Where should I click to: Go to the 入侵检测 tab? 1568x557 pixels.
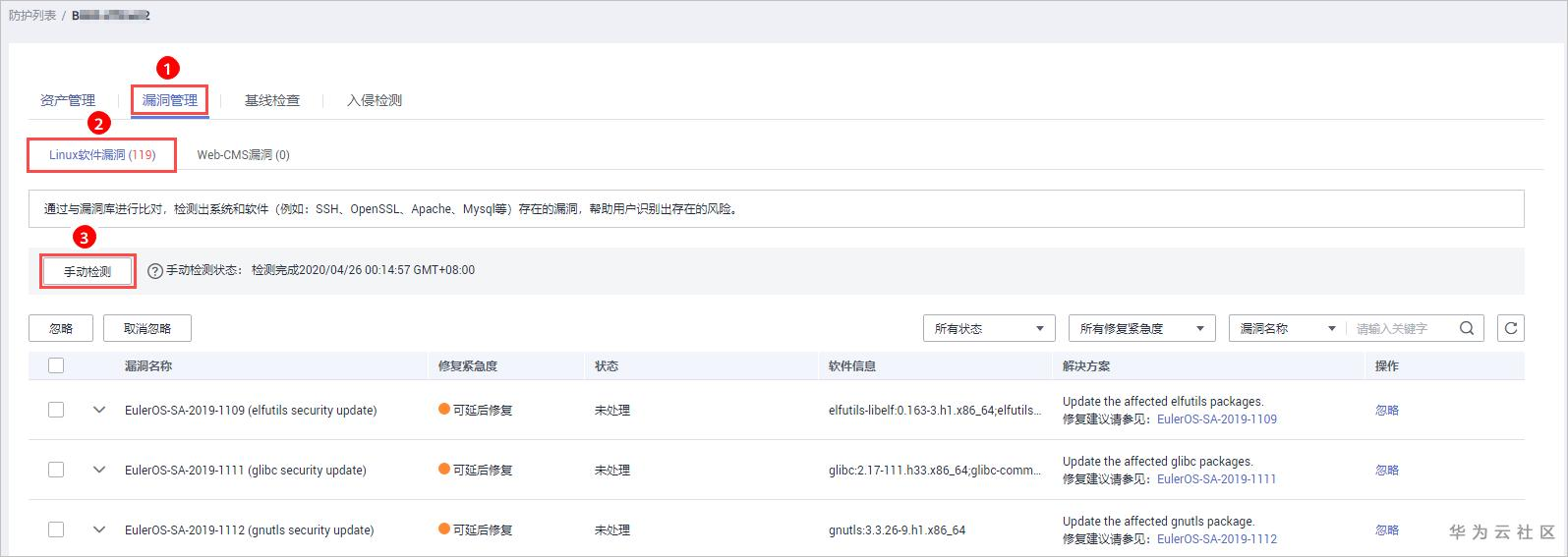point(375,100)
